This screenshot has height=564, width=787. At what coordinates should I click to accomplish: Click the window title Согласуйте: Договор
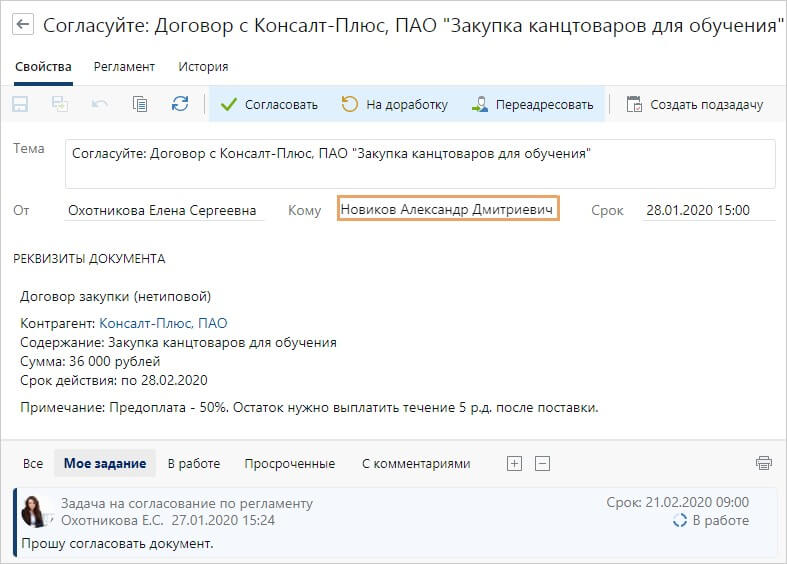click(x=413, y=25)
